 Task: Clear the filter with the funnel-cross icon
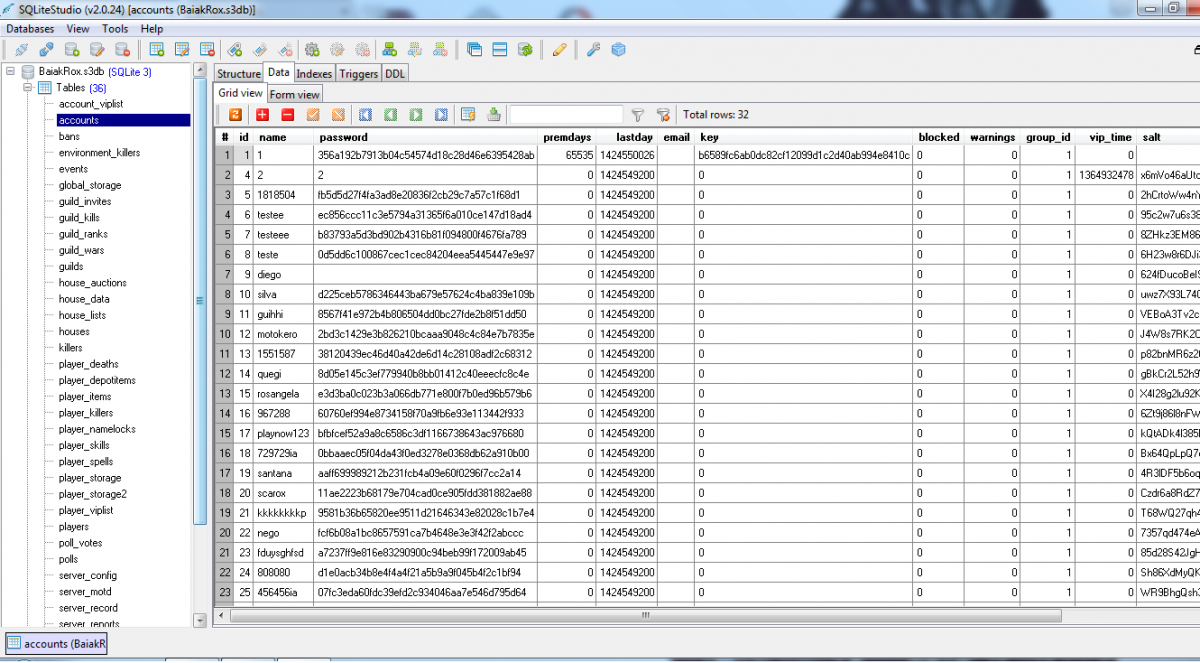pyautogui.click(x=663, y=115)
